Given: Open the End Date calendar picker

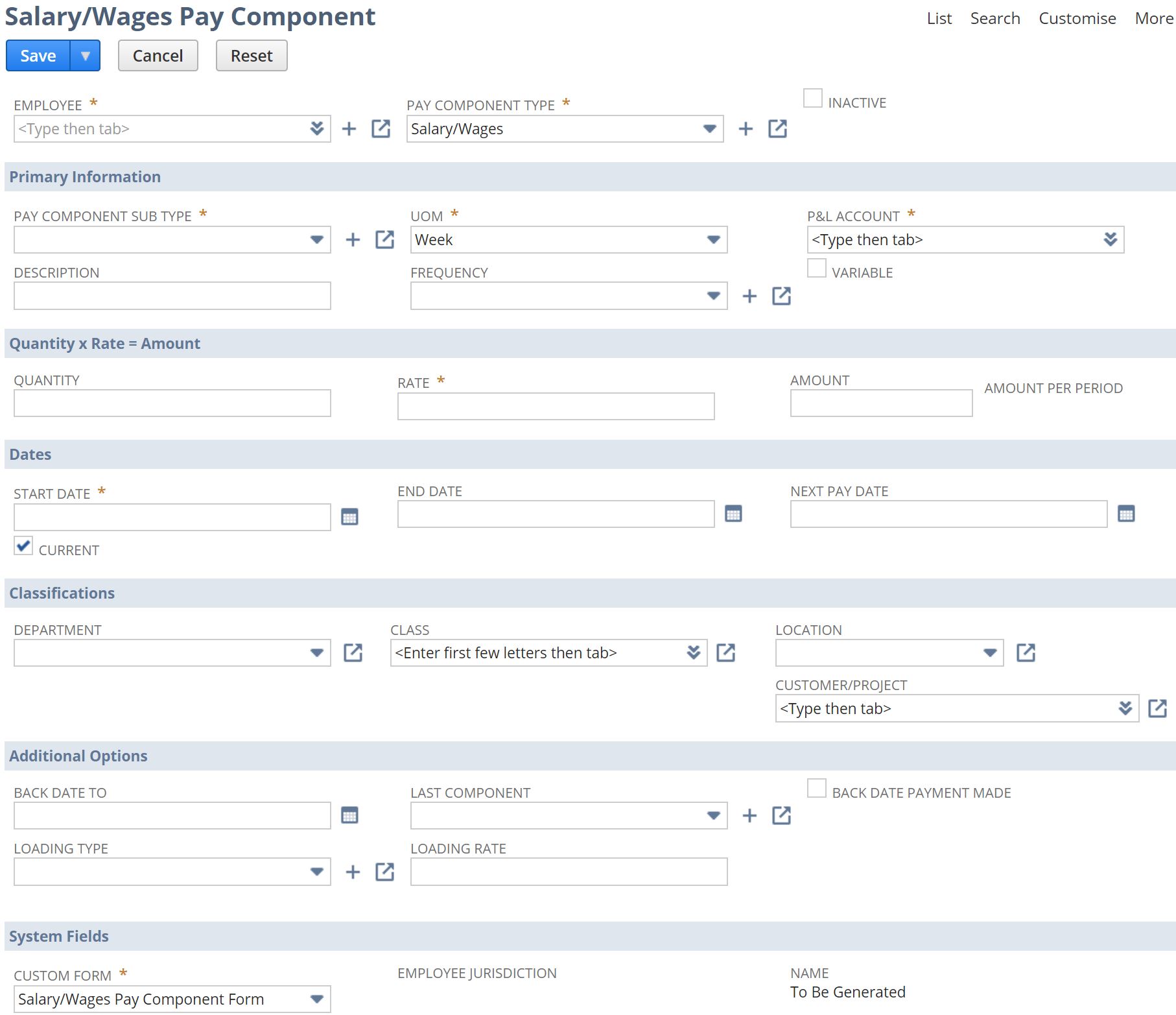Looking at the screenshot, I should click(733, 513).
